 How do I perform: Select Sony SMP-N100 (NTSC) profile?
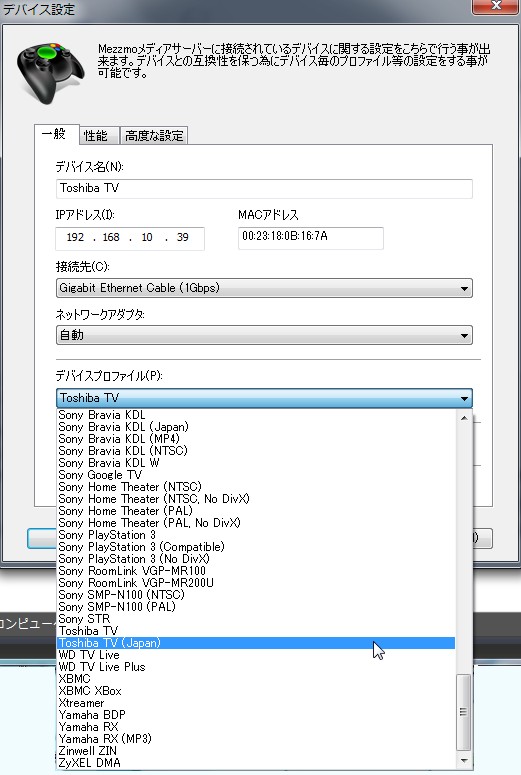click(256, 595)
